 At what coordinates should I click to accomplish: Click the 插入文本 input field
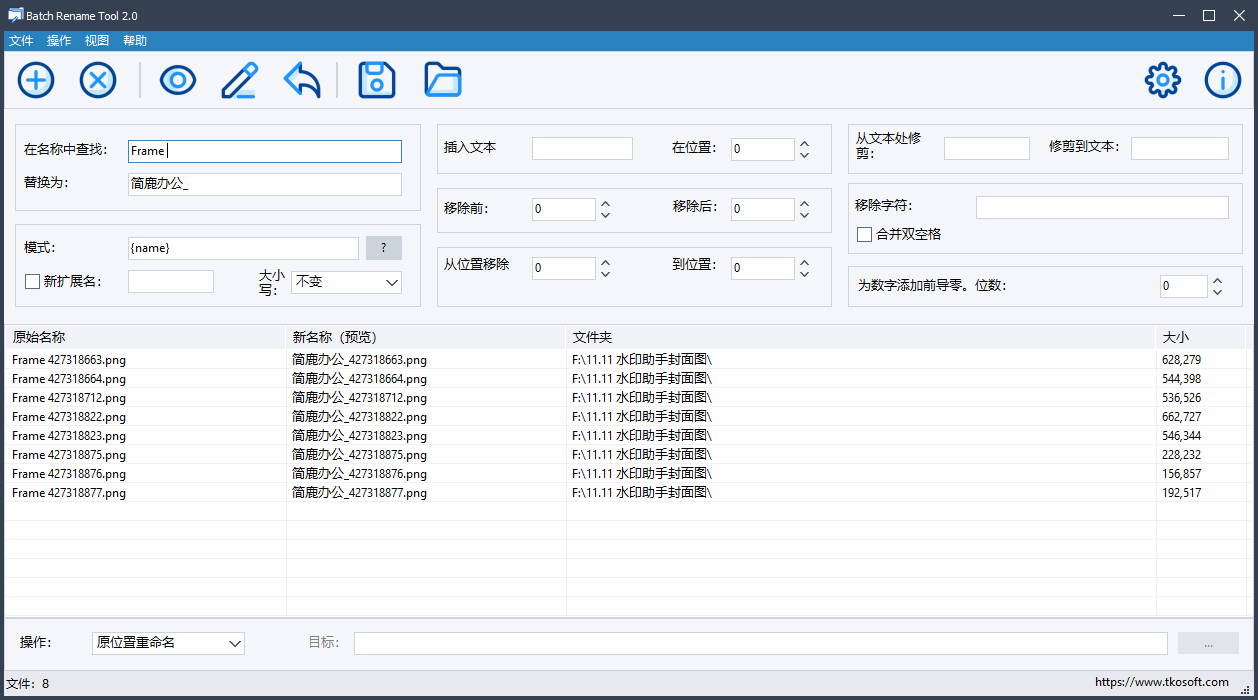click(582, 149)
